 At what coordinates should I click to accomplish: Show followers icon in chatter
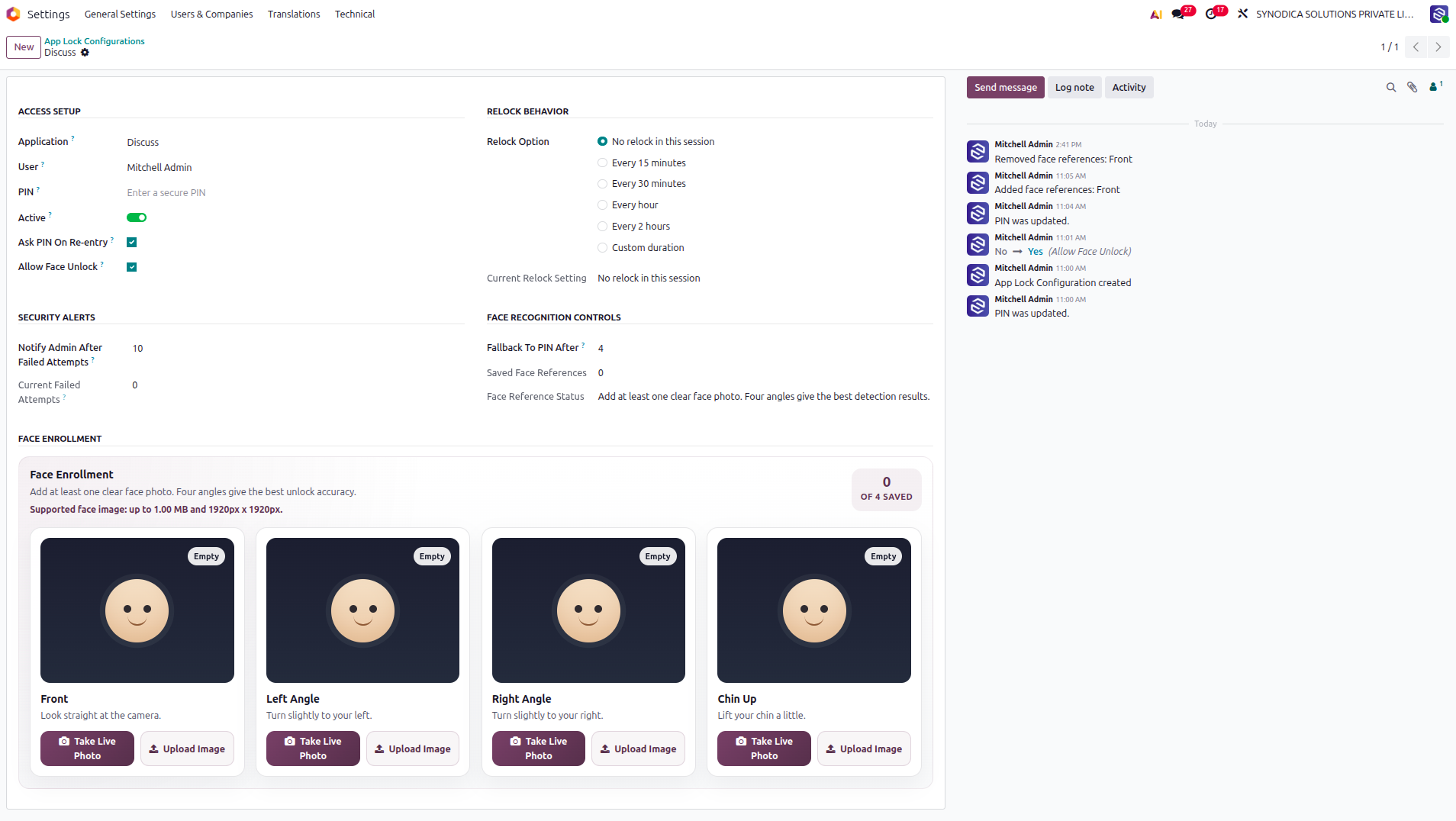click(x=1435, y=87)
